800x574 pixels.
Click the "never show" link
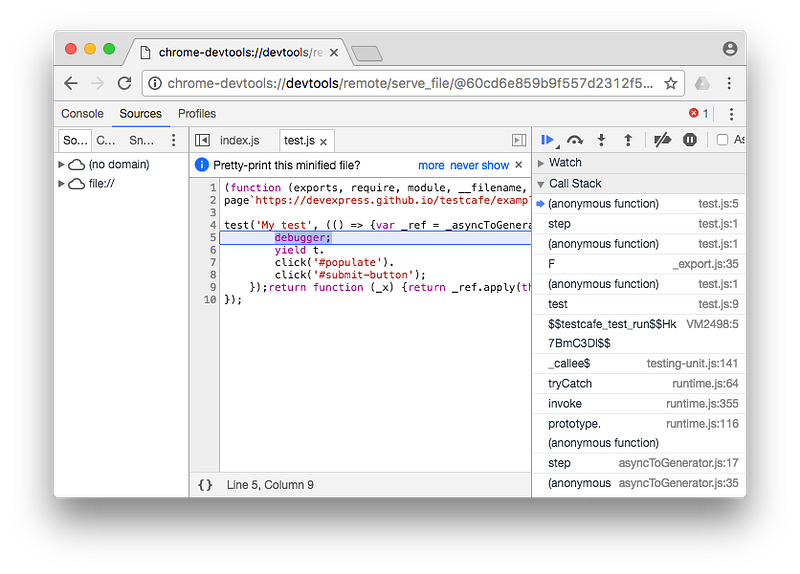click(x=479, y=165)
